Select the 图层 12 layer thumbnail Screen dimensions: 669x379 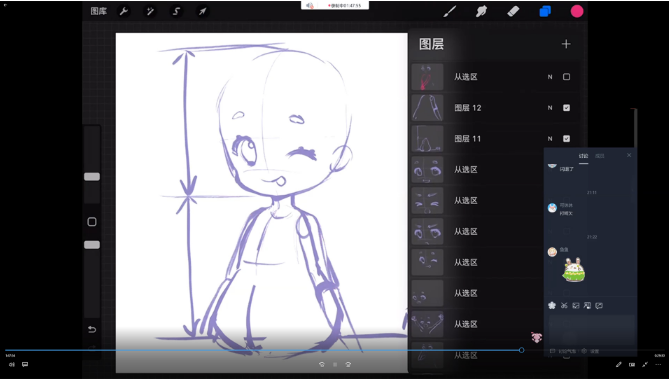(428, 108)
